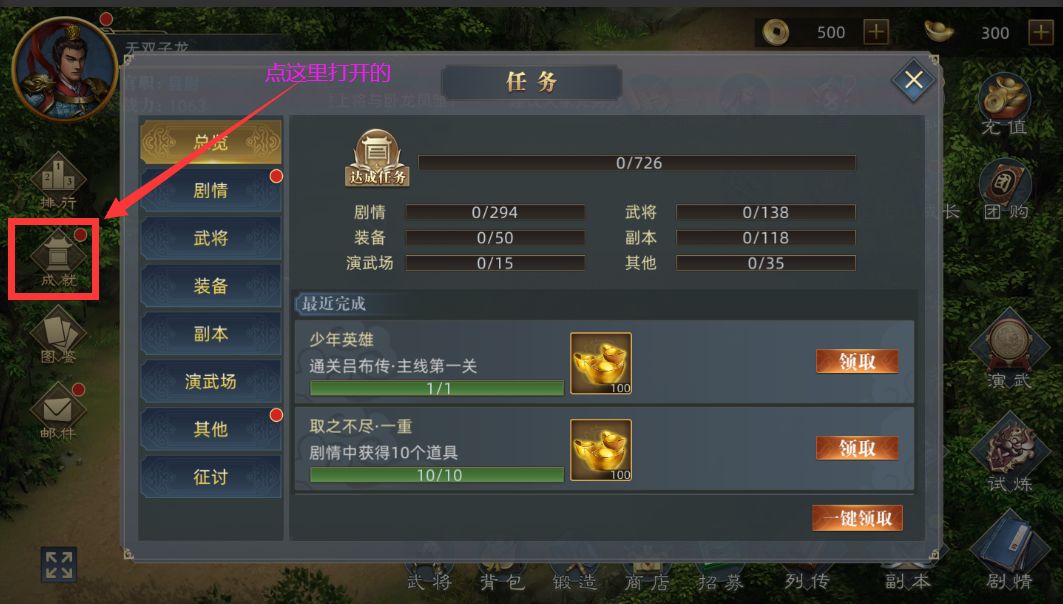
Task: Toggle fullscreen with the expand arrows icon
Action: (59, 565)
